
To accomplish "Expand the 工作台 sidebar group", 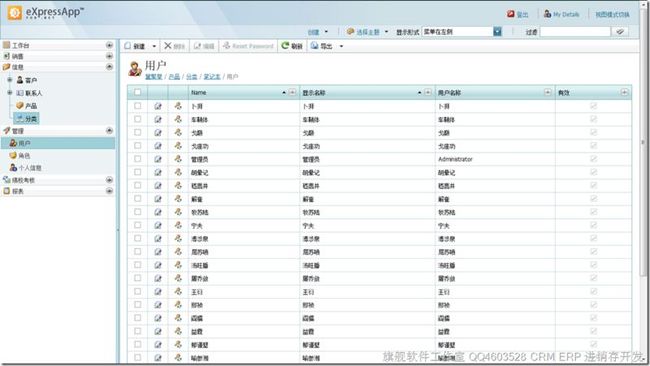I will [x=109, y=45].
